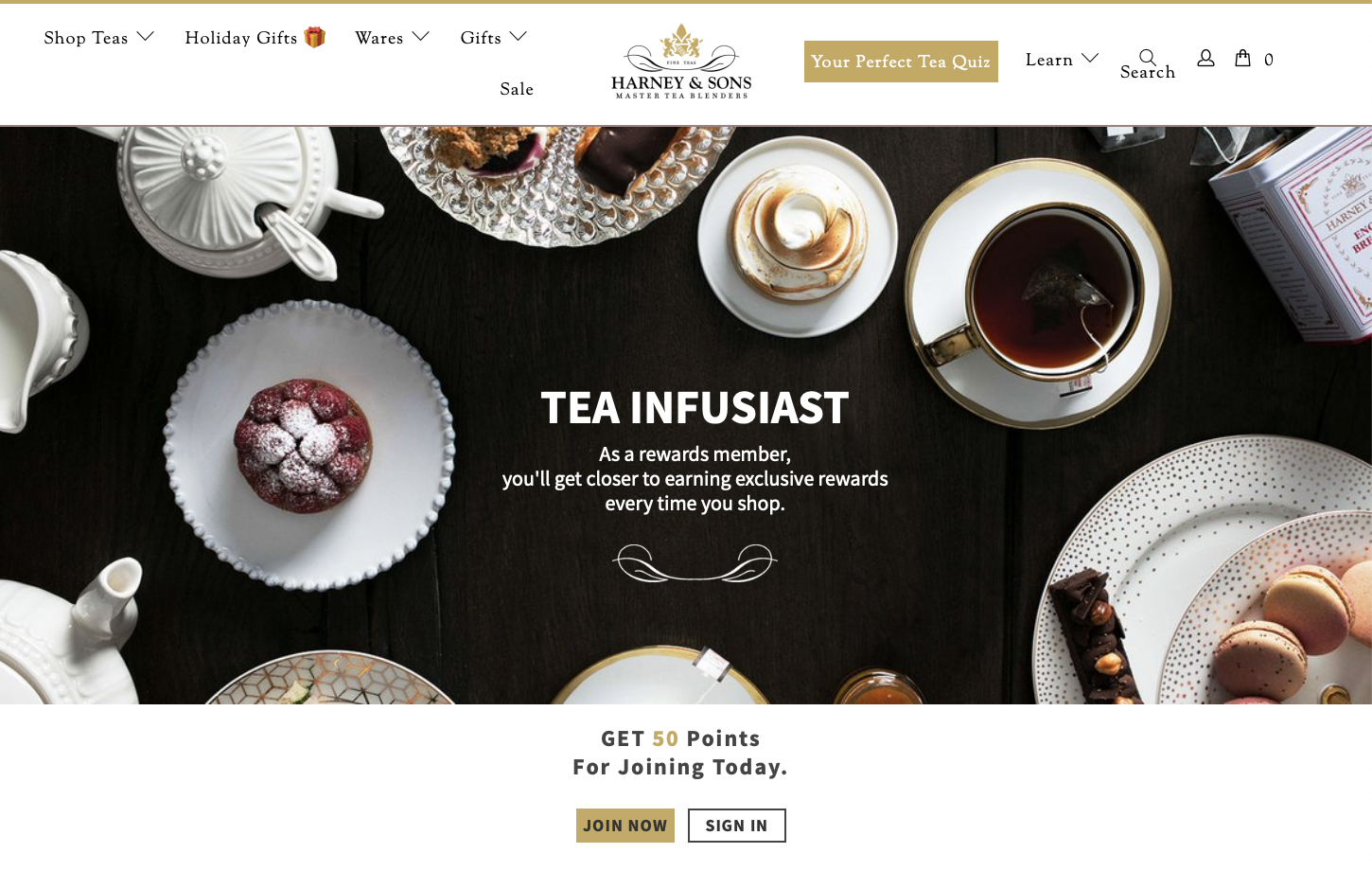
Task: Click the Holiday Gifts present icon
Action: click(315, 37)
